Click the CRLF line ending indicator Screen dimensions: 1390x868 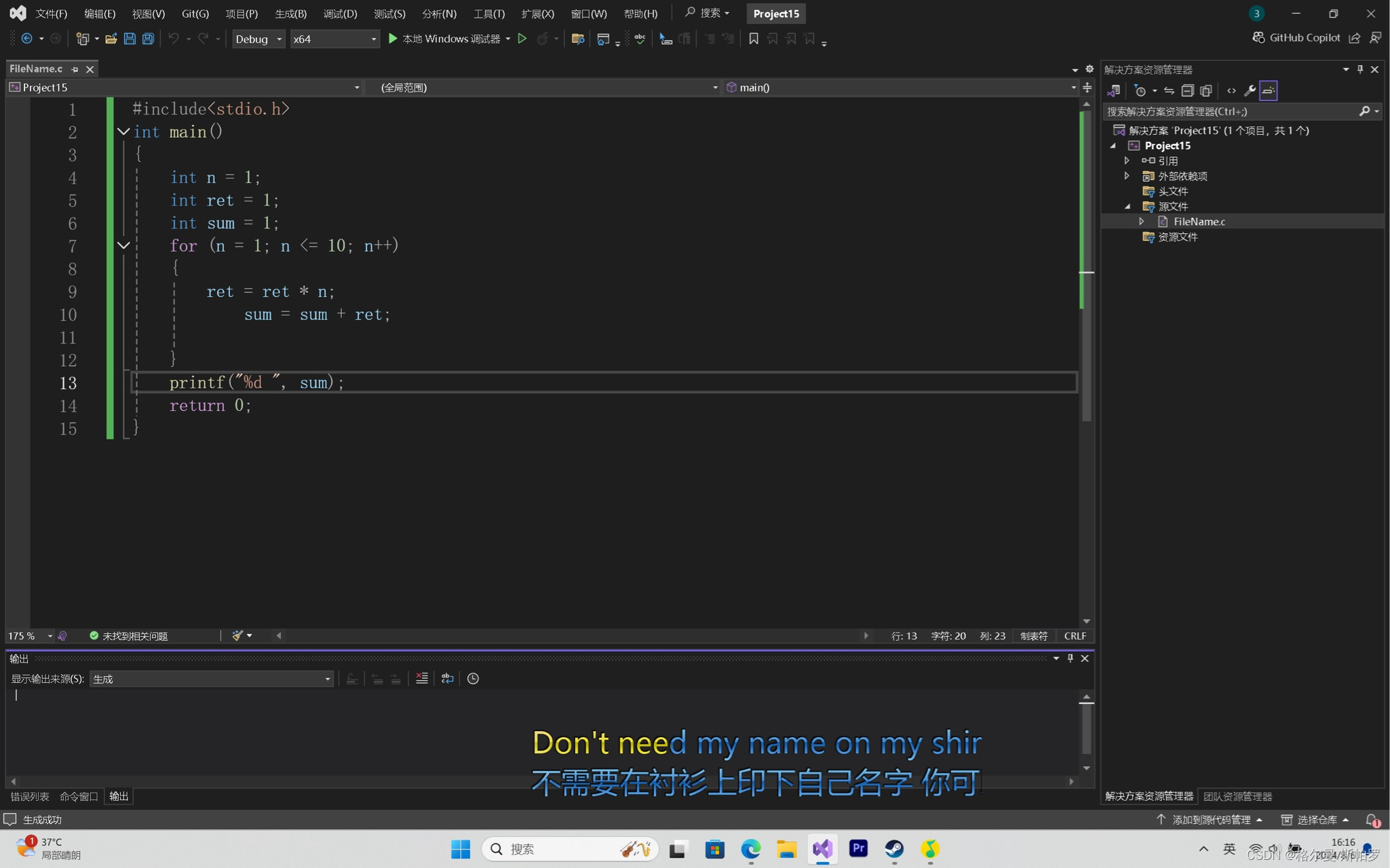(x=1075, y=635)
